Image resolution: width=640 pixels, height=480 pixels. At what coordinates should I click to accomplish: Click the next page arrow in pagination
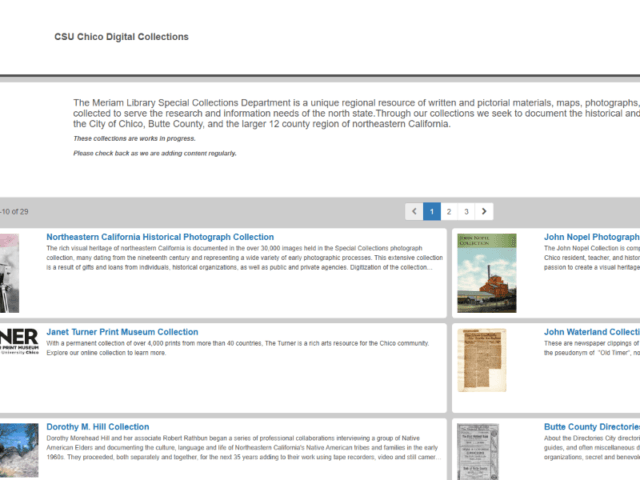(484, 211)
